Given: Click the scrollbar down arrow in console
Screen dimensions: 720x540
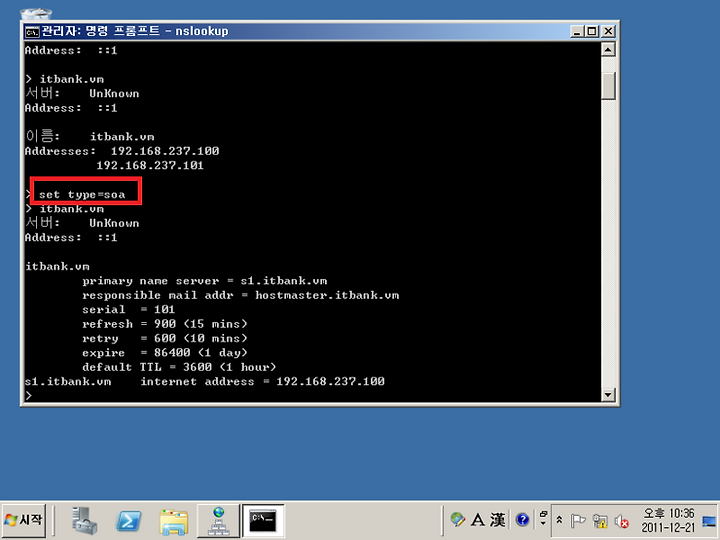Looking at the screenshot, I should coord(608,394).
